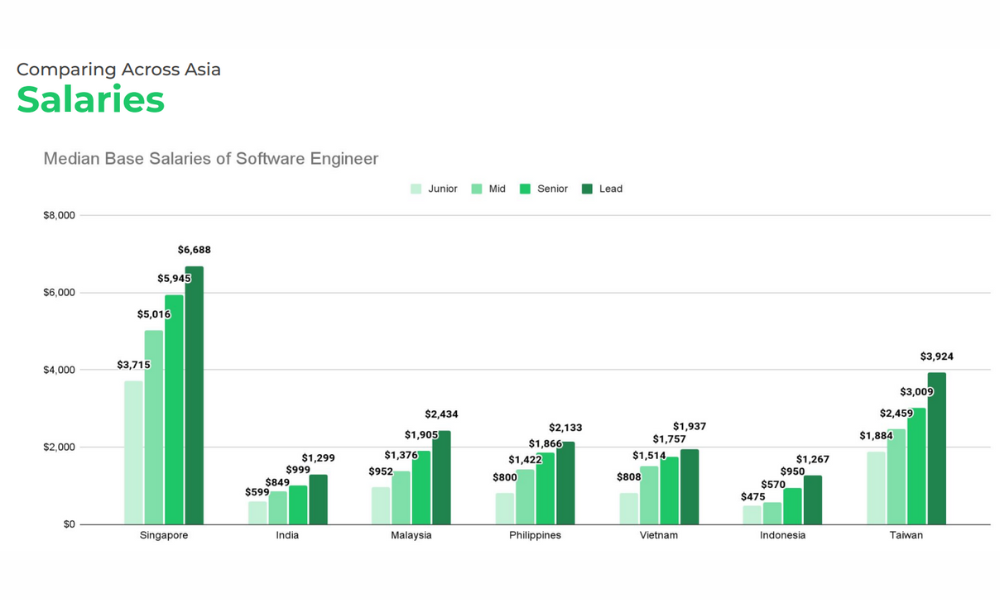Click the Comparing Across Asia subtitle
The height and width of the screenshot is (600, 1000).
point(118,70)
